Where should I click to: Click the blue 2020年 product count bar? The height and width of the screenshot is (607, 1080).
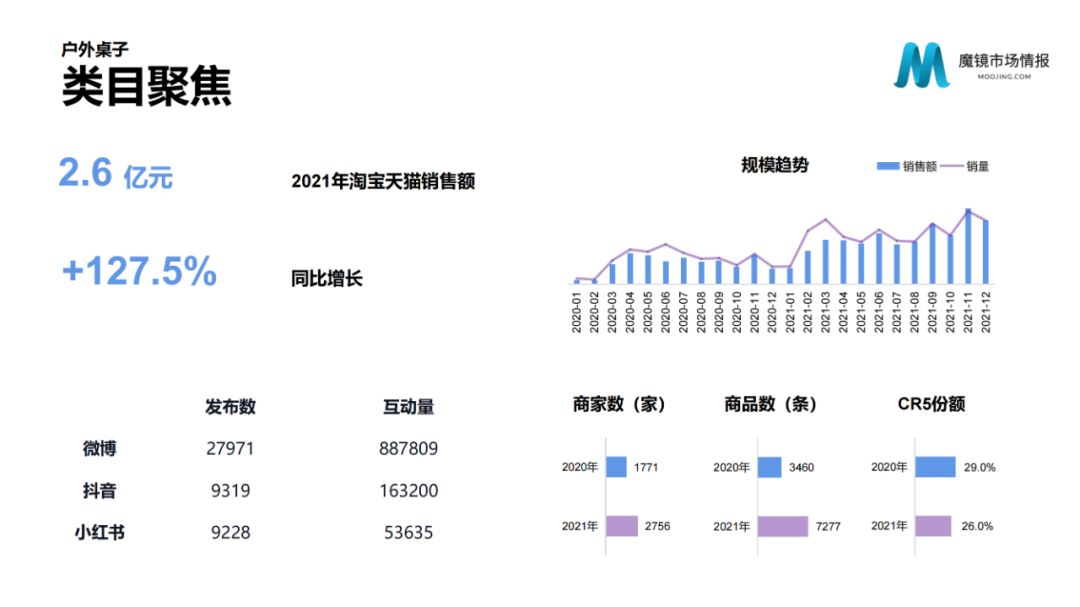(769, 467)
